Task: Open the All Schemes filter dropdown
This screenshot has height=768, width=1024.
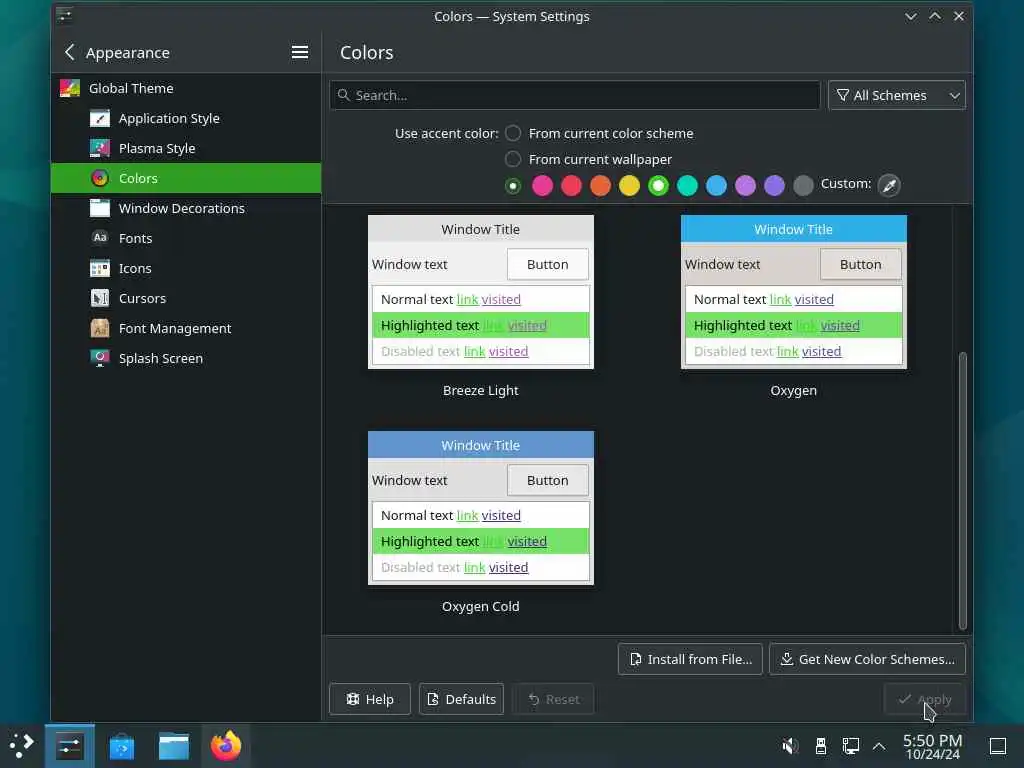Action: pyautogui.click(x=897, y=95)
